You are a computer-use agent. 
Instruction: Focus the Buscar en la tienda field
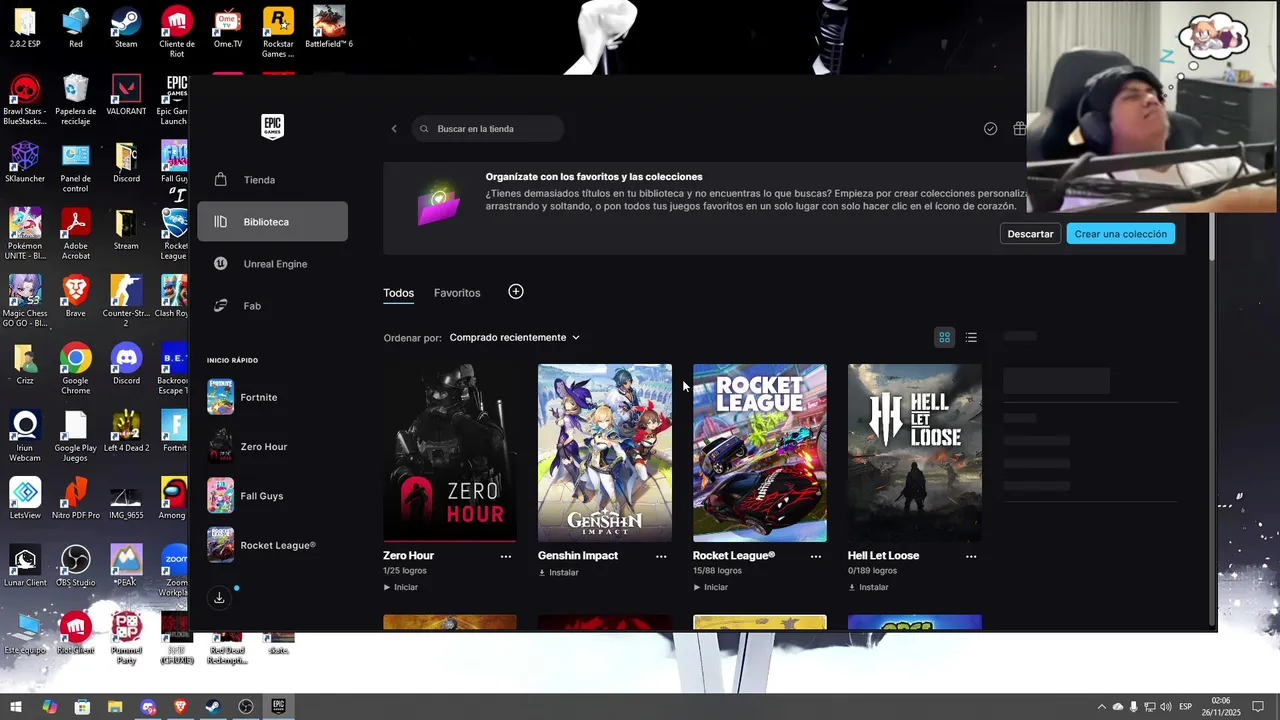[488, 129]
